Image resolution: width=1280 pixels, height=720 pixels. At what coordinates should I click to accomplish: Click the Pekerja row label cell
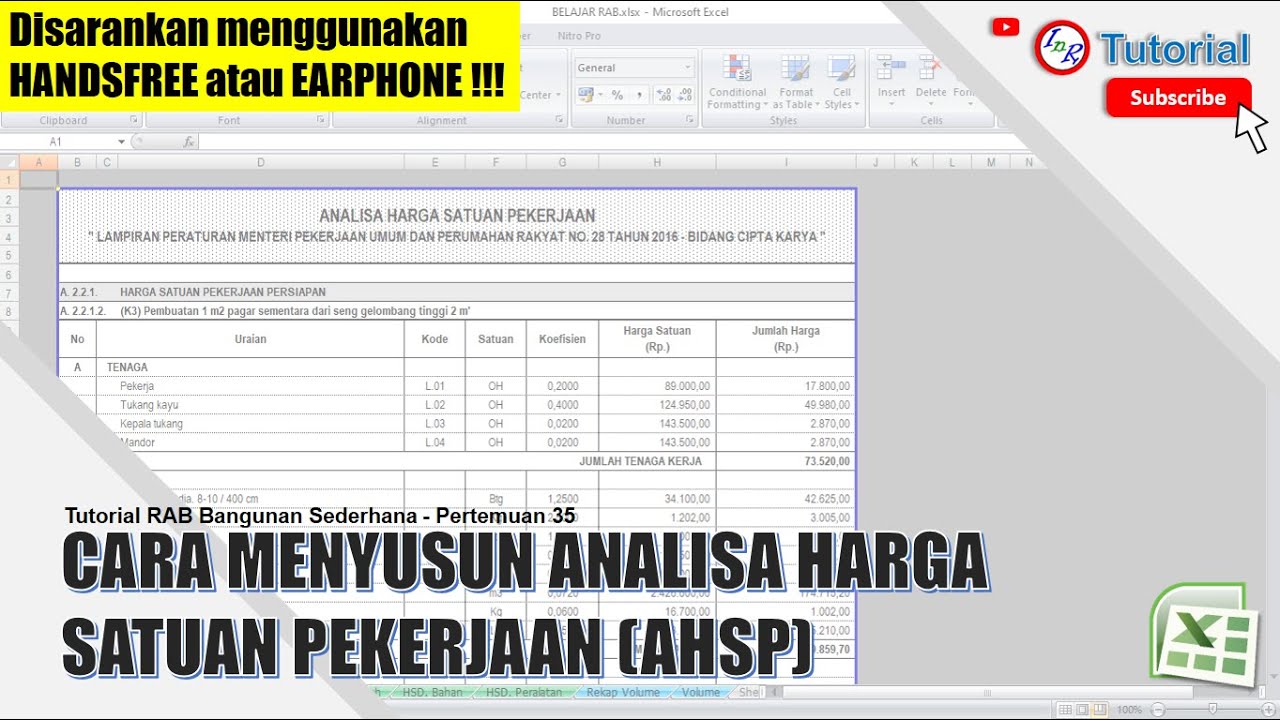[137, 386]
